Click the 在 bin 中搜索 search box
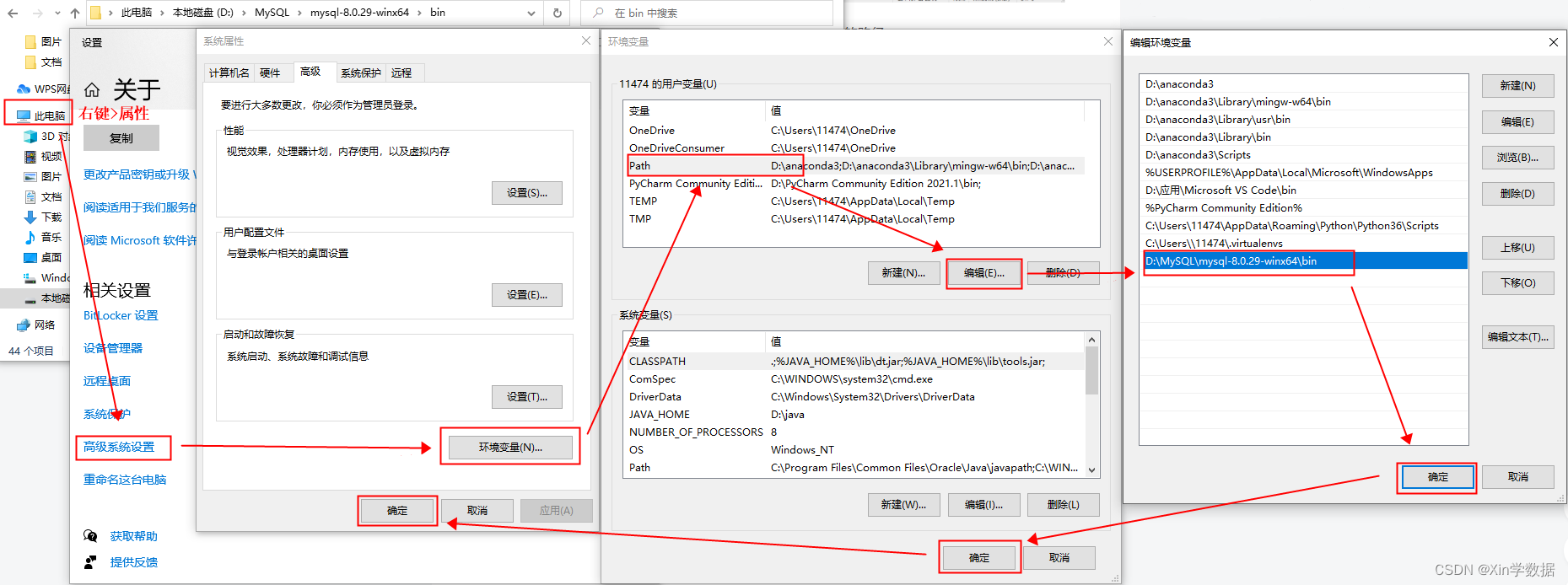1568x585 pixels. pyautogui.click(x=707, y=13)
